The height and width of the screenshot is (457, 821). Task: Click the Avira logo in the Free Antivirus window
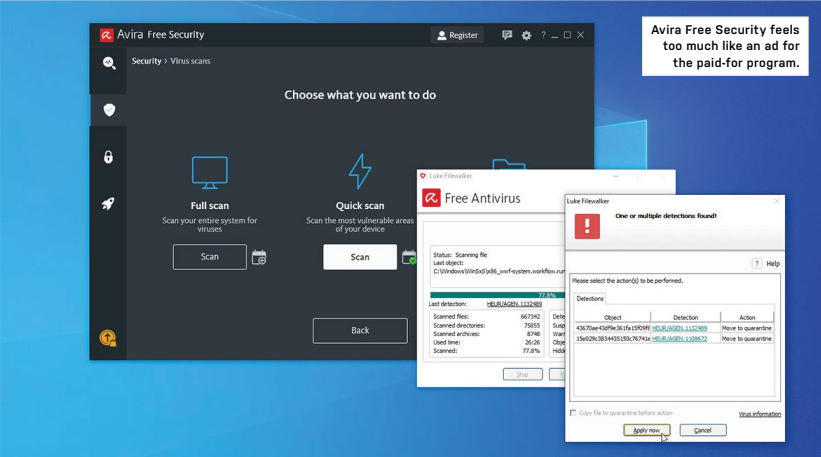[431, 198]
